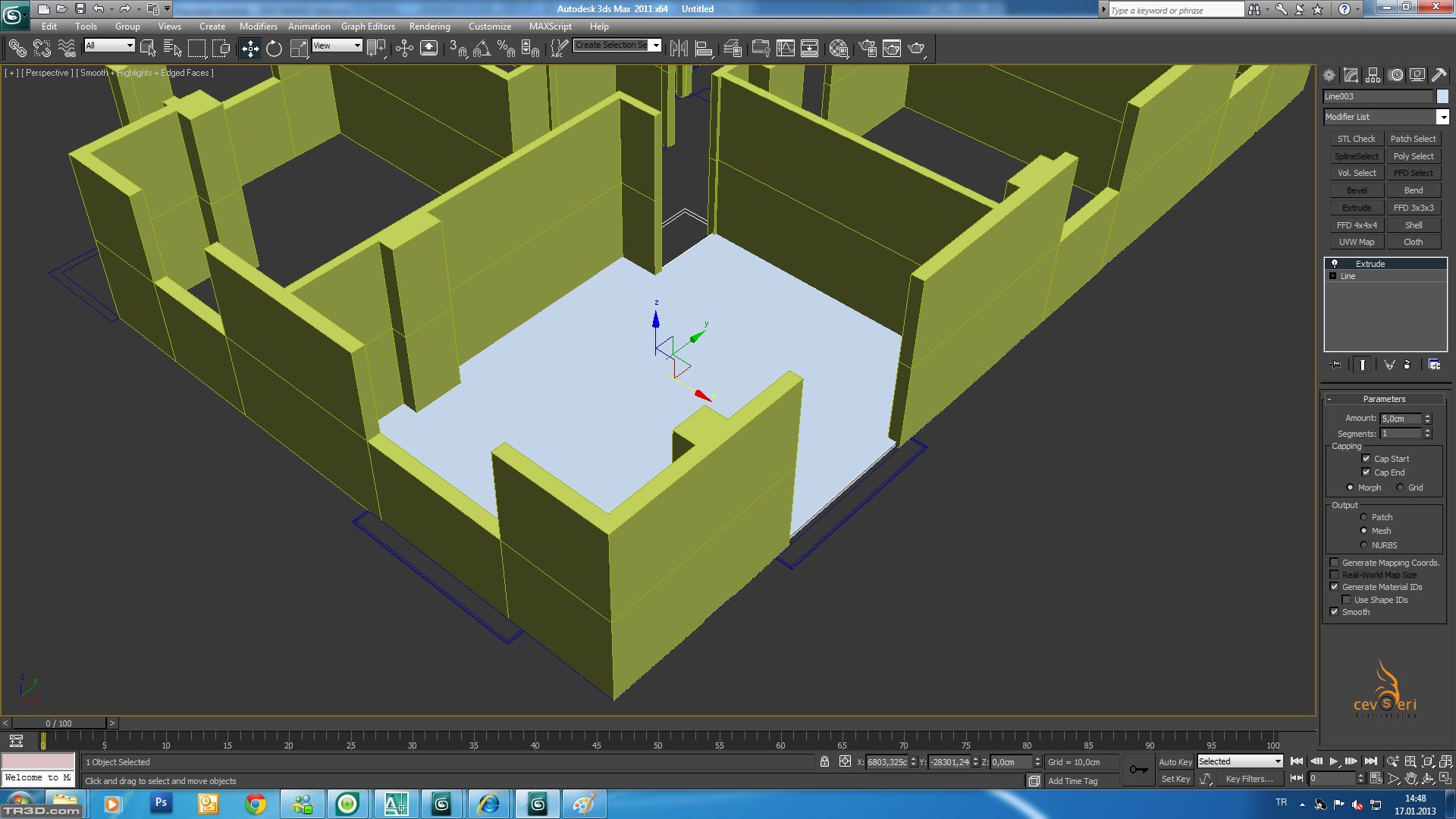Apply the UVW Map modifier button

pos(1356,242)
